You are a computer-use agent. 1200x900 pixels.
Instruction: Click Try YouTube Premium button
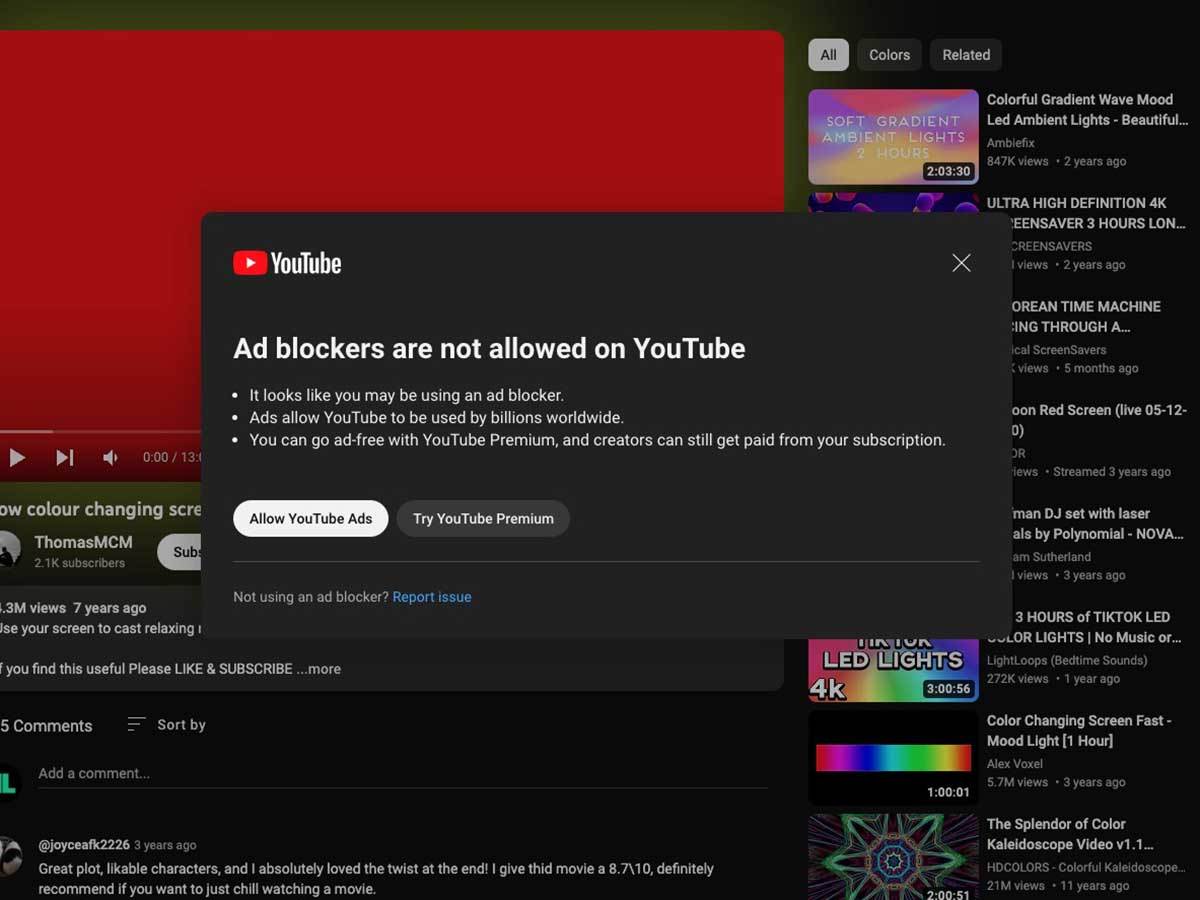click(x=483, y=519)
